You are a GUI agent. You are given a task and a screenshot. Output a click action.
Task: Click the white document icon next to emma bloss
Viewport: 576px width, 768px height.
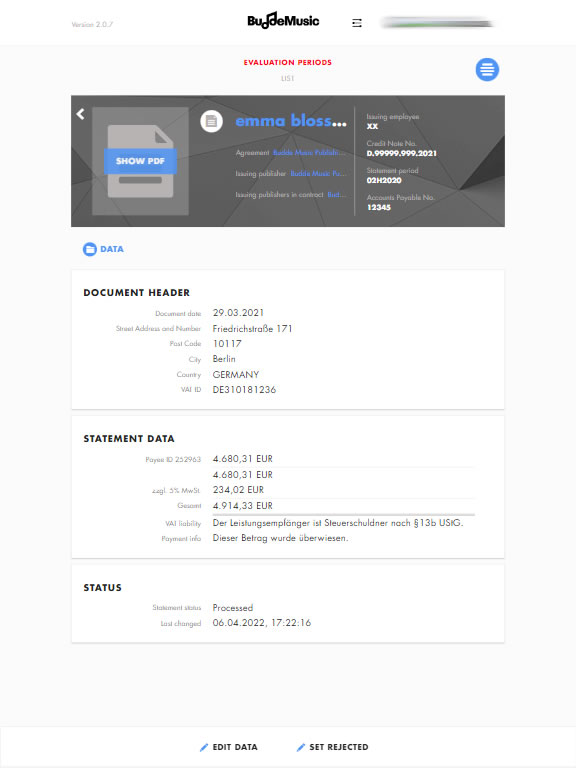[x=212, y=121]
